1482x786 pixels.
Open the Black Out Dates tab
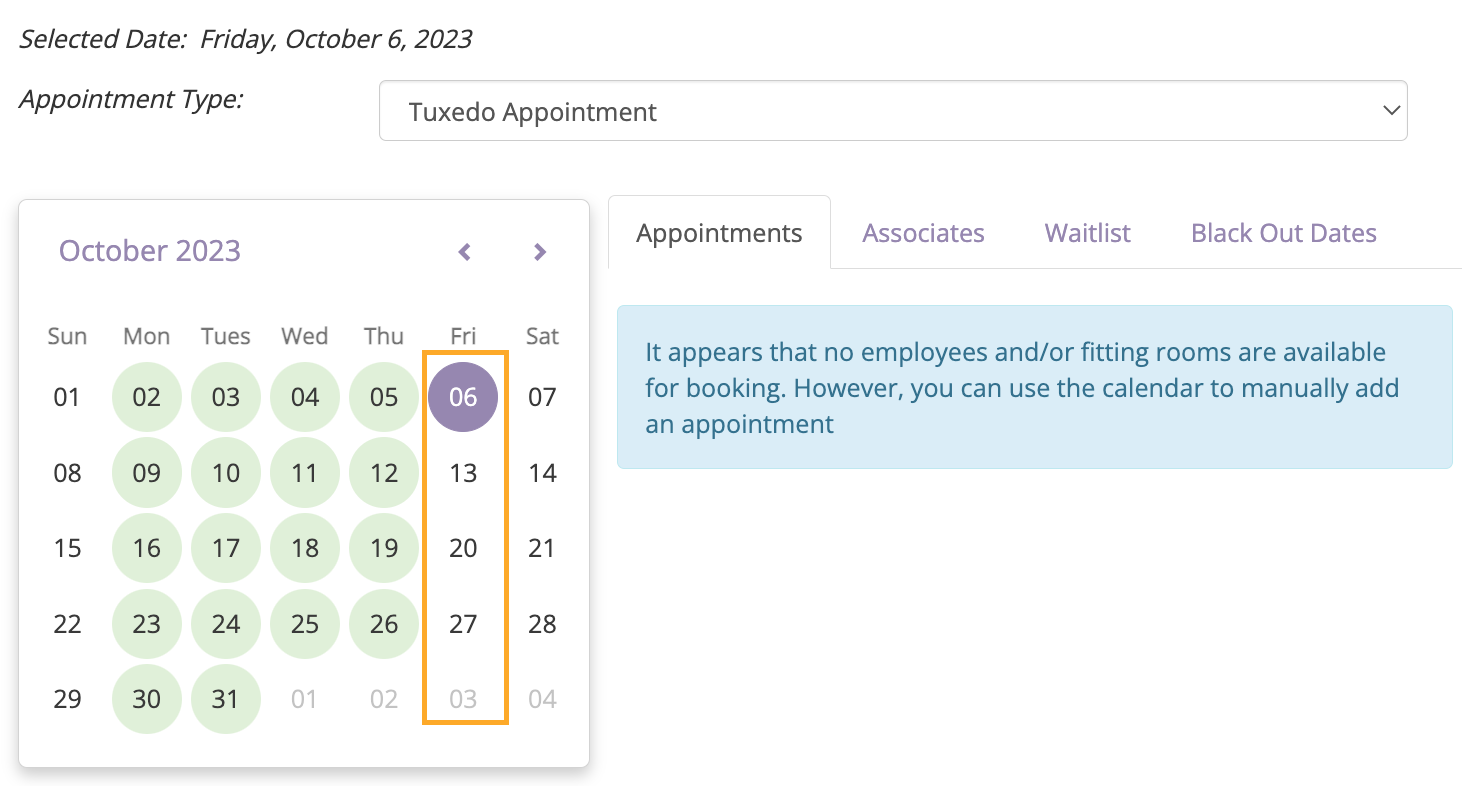point(1283,233)
